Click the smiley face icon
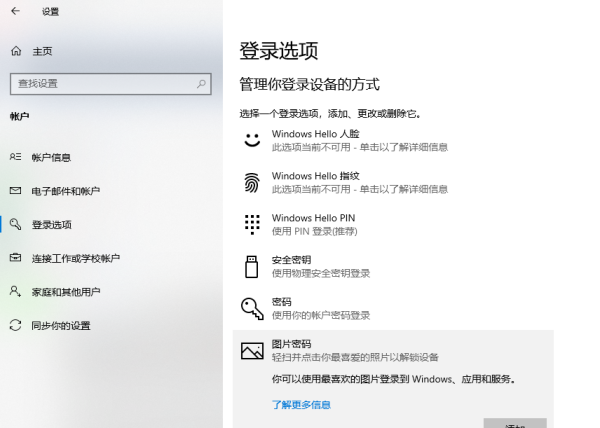 tap(252, 140)
